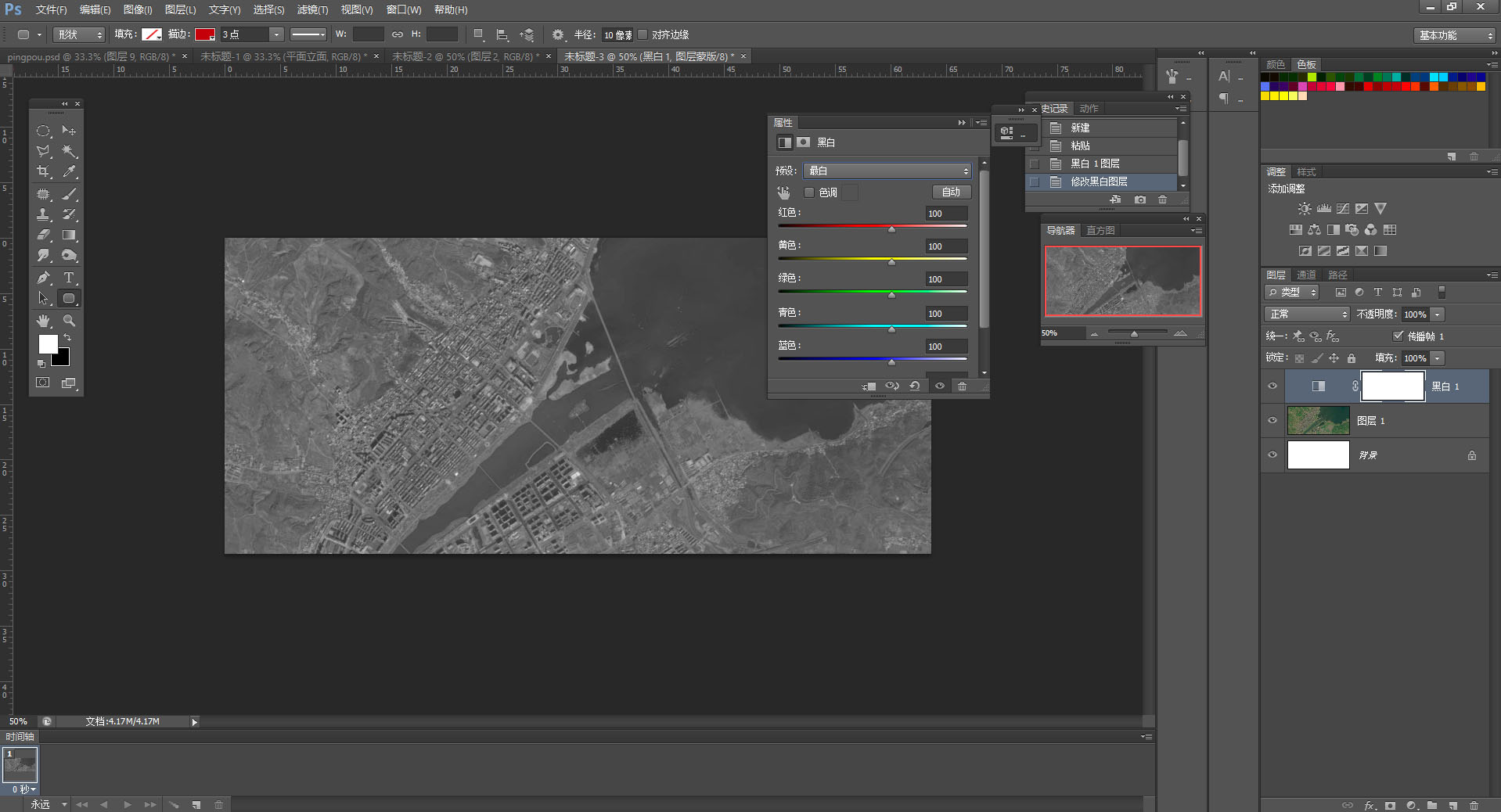Select the Horizontal Type tool
Viewport: 1501px width, 812px height.
(69, 278)
